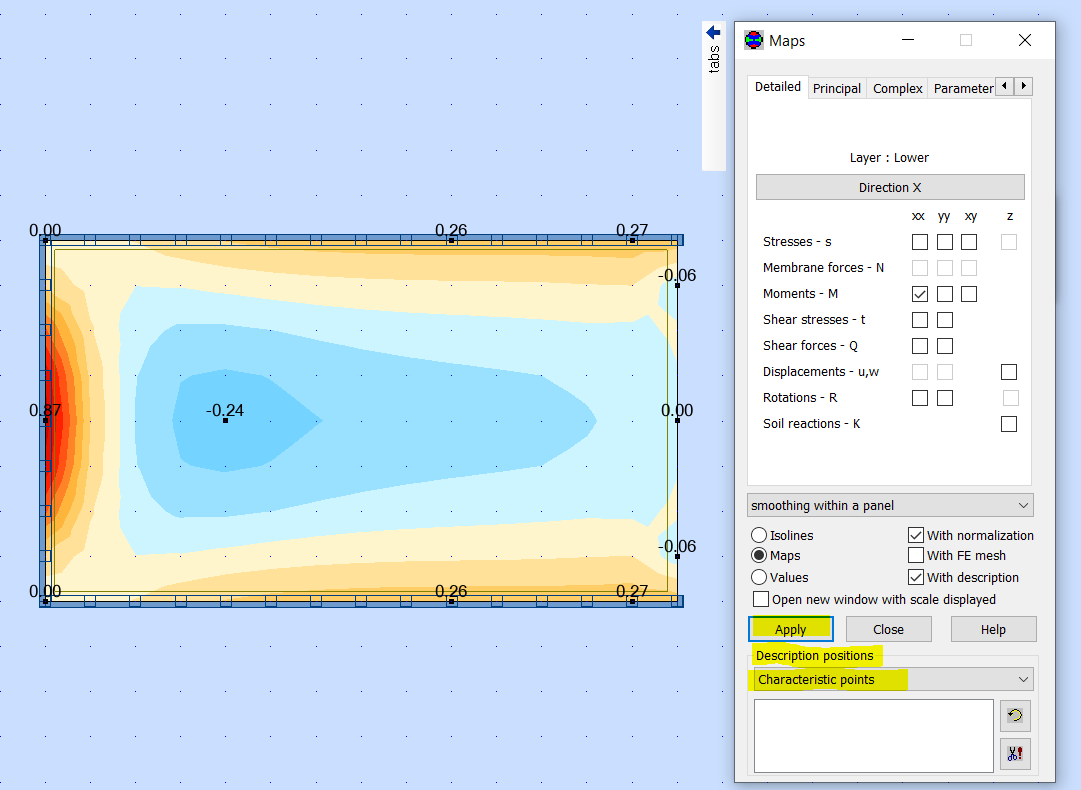Click the empty description positions list box
This screenshot has height=790, width=1081.
click(x=872, y=735)
